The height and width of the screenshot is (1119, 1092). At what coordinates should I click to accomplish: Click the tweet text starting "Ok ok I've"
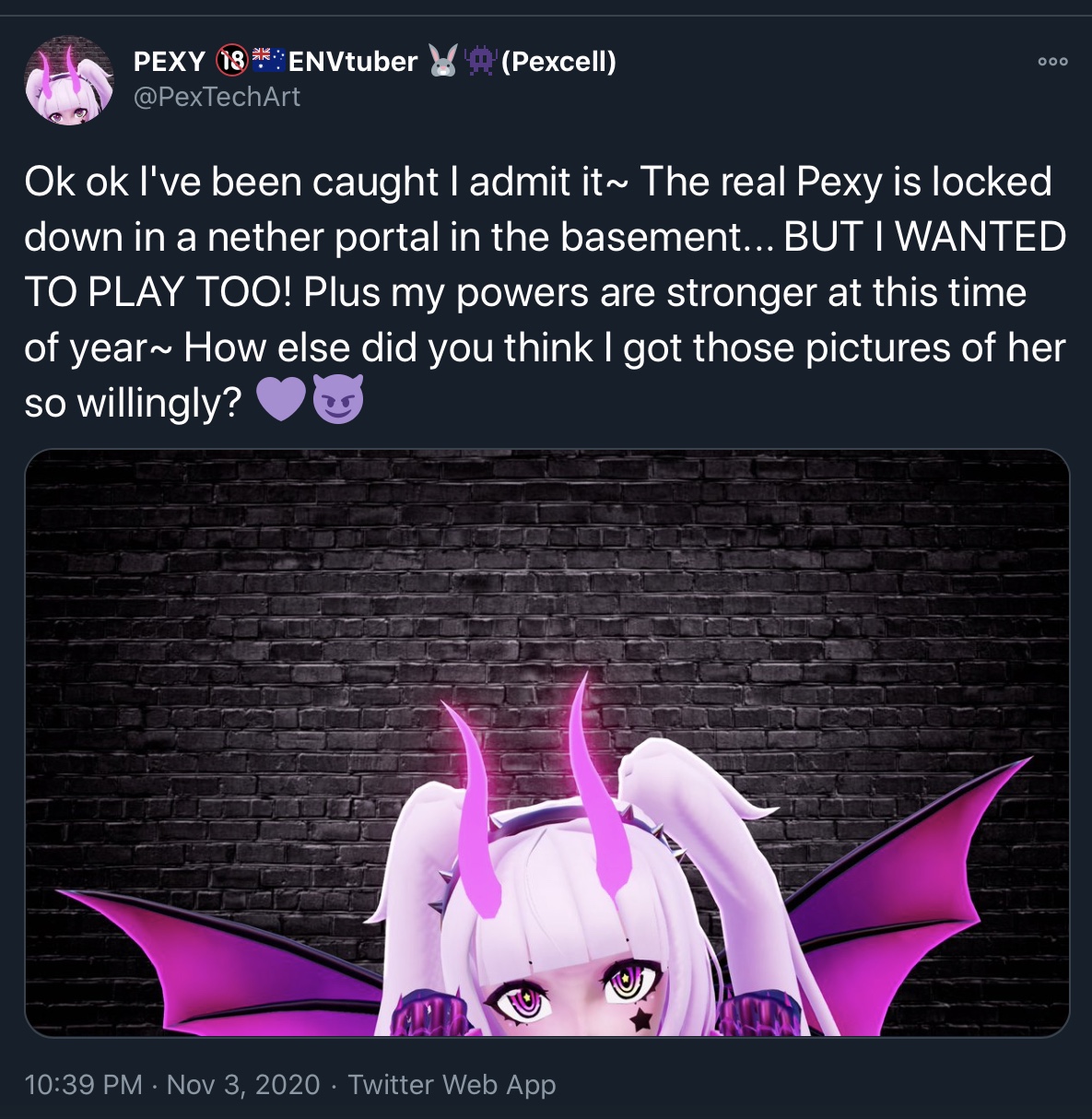click(545, 292)
